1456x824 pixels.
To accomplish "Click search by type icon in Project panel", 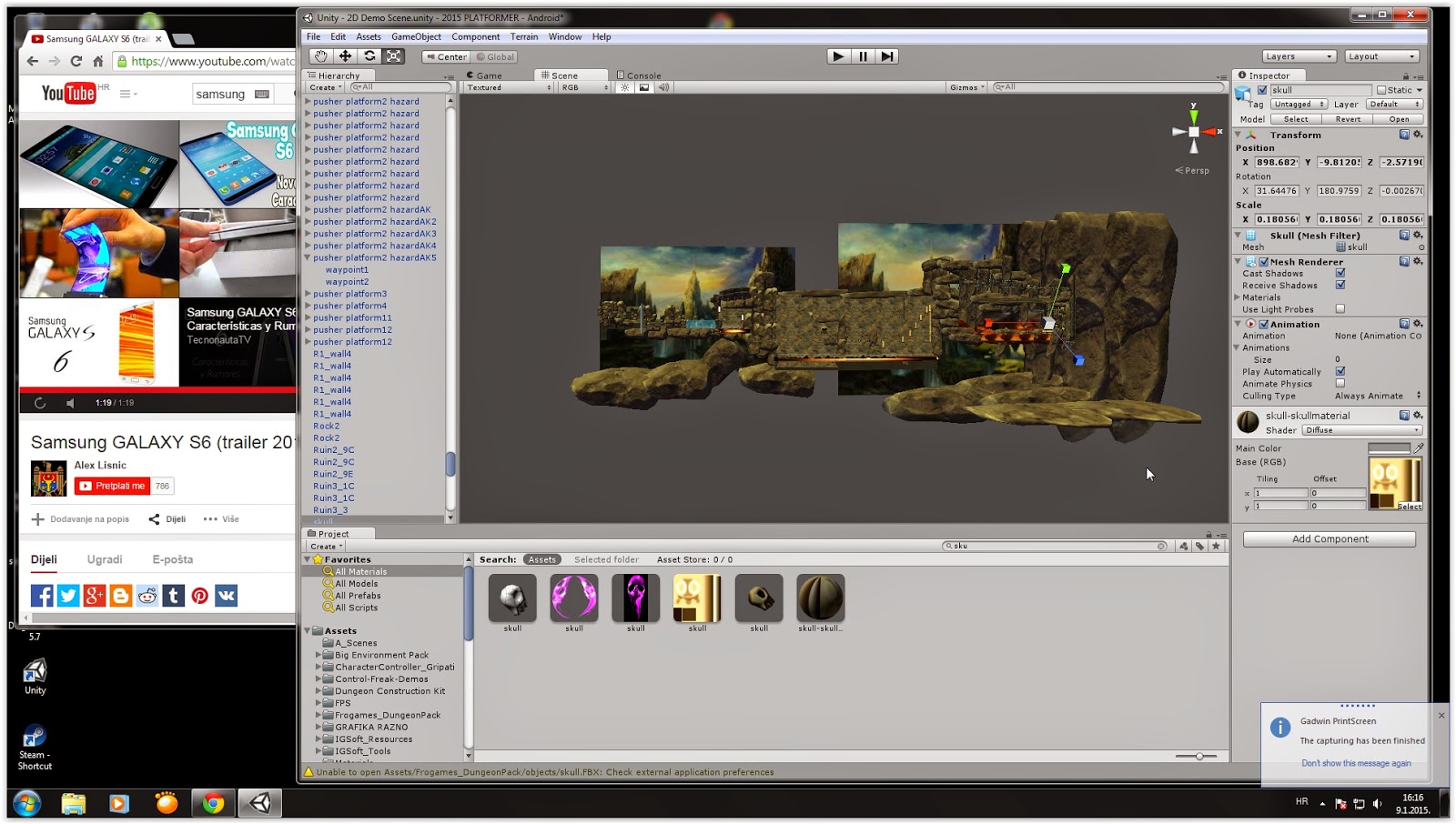I will point(1184,547).
